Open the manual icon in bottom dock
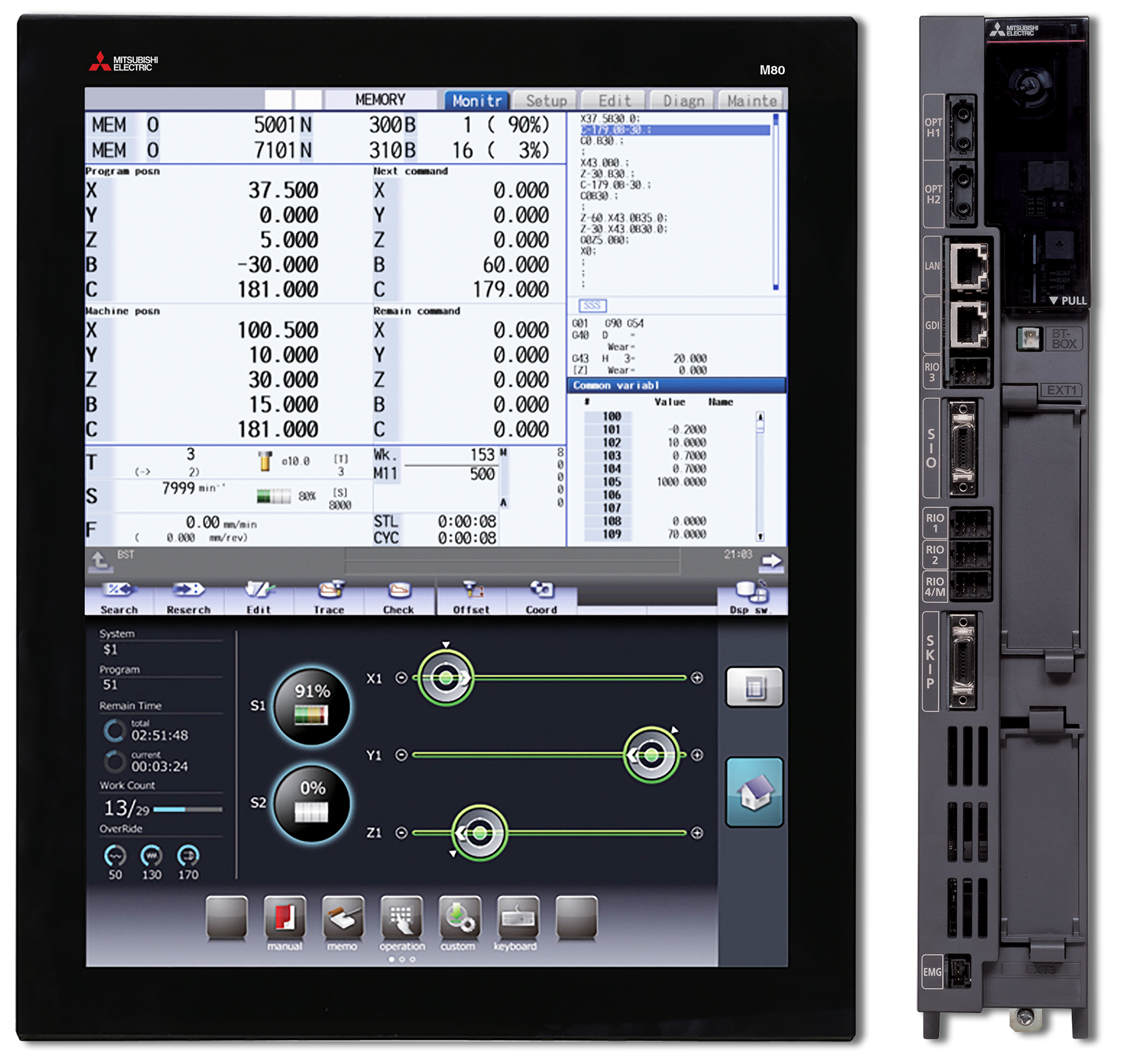Screen dimensions: 1123x1064 pos(285,917)
